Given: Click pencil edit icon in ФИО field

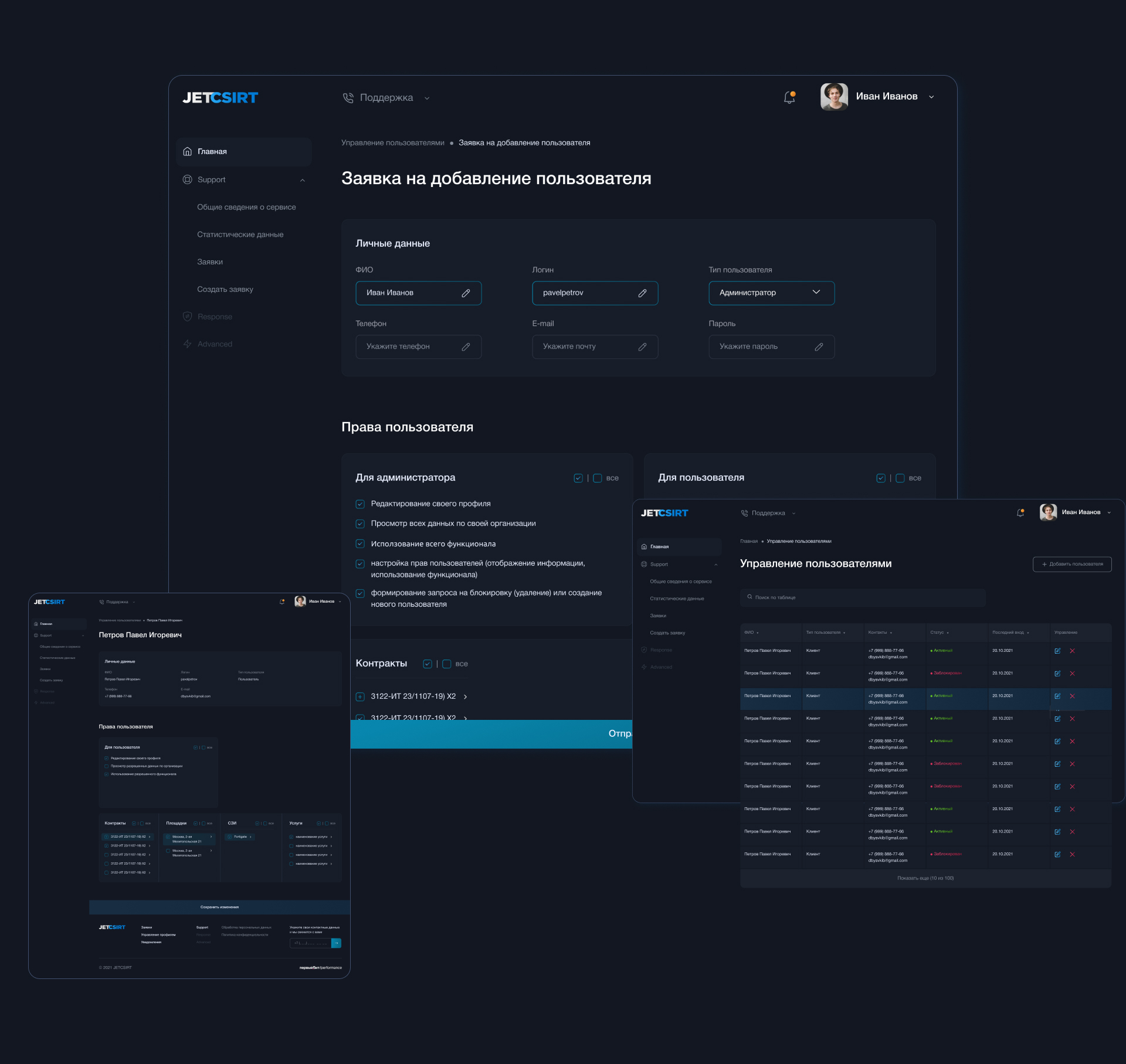Looking at the screenshot, I should [466, 293].
